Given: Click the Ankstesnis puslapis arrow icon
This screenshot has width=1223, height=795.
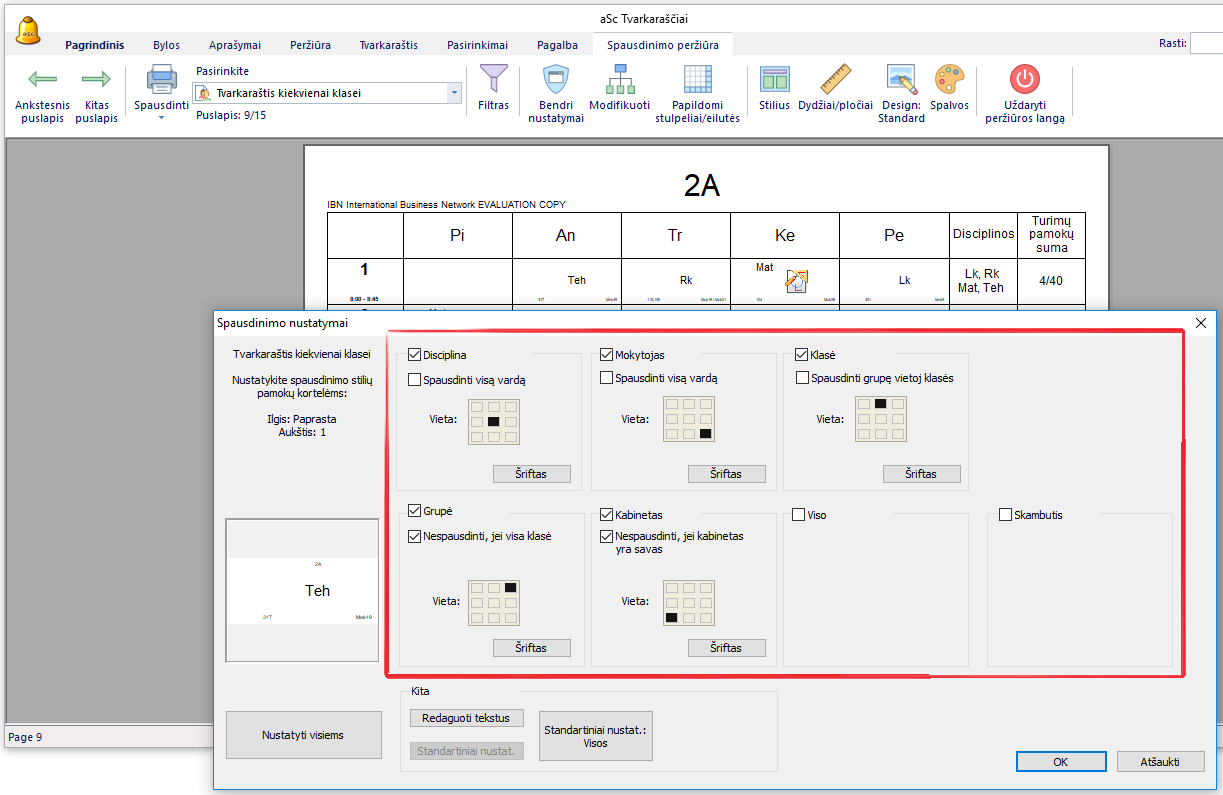Looking at the screenshot, I should pyautogui.click(x=42, y=80).
